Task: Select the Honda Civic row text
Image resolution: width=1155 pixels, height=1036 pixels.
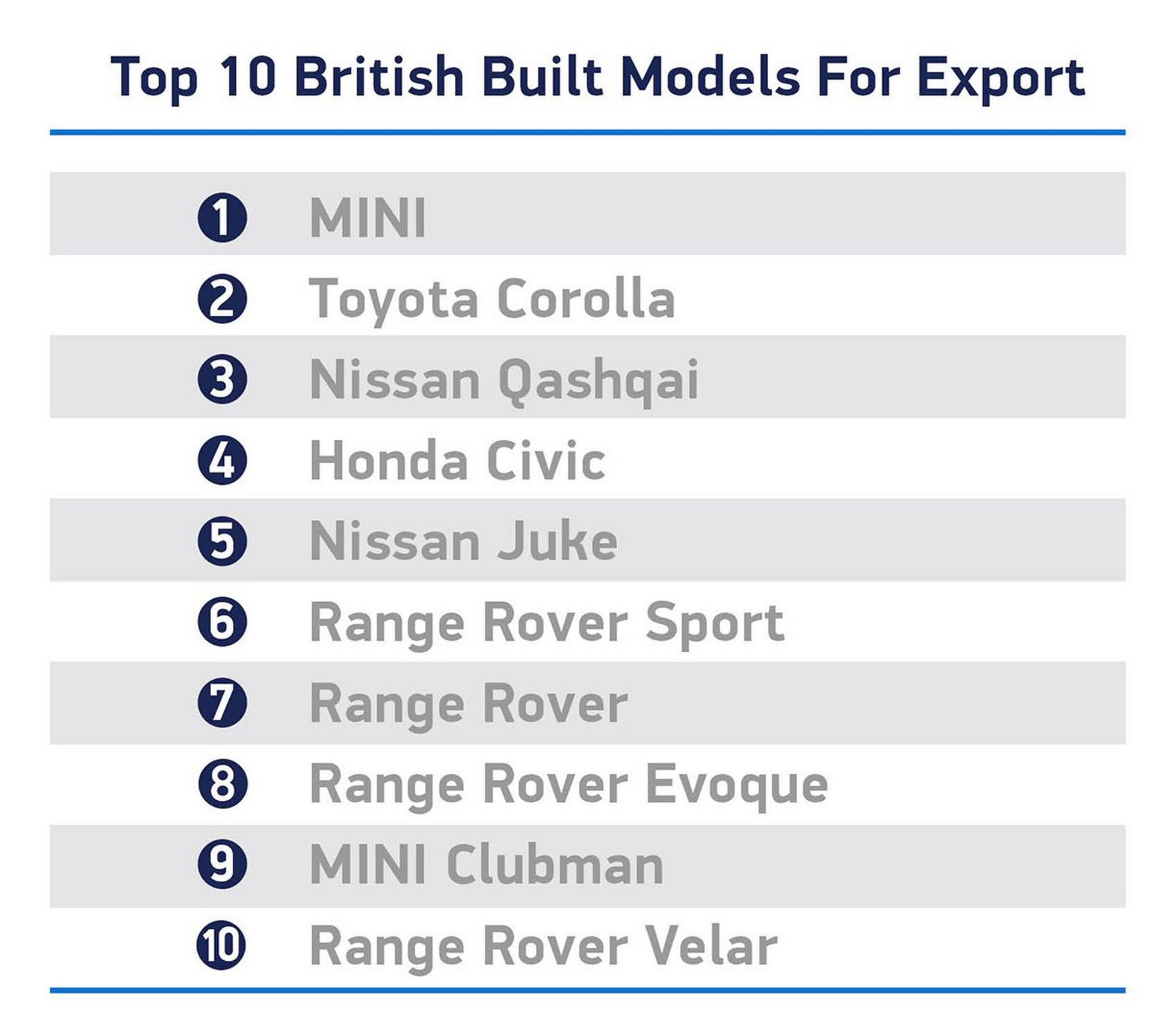Action: click(x=457, y=461)
